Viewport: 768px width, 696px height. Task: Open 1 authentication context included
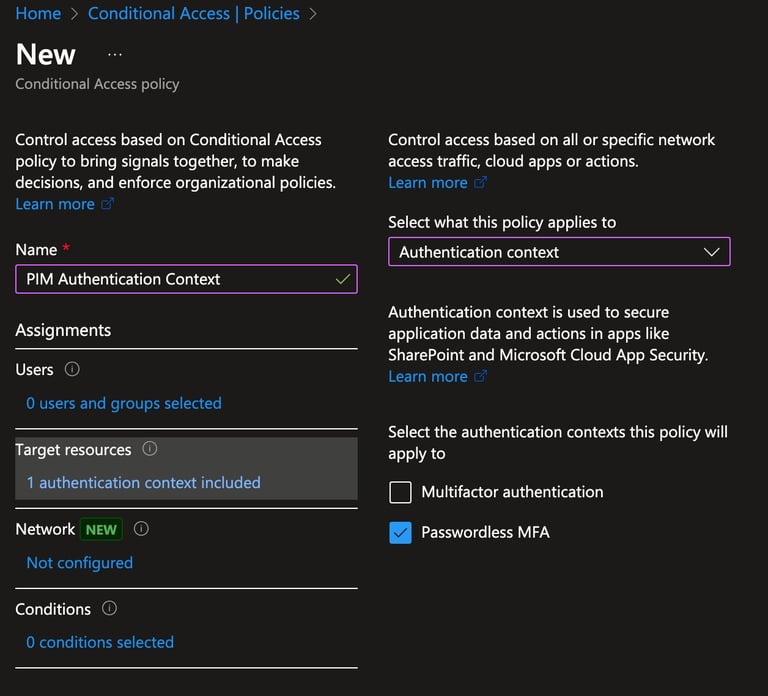click(x=144, y=482)
